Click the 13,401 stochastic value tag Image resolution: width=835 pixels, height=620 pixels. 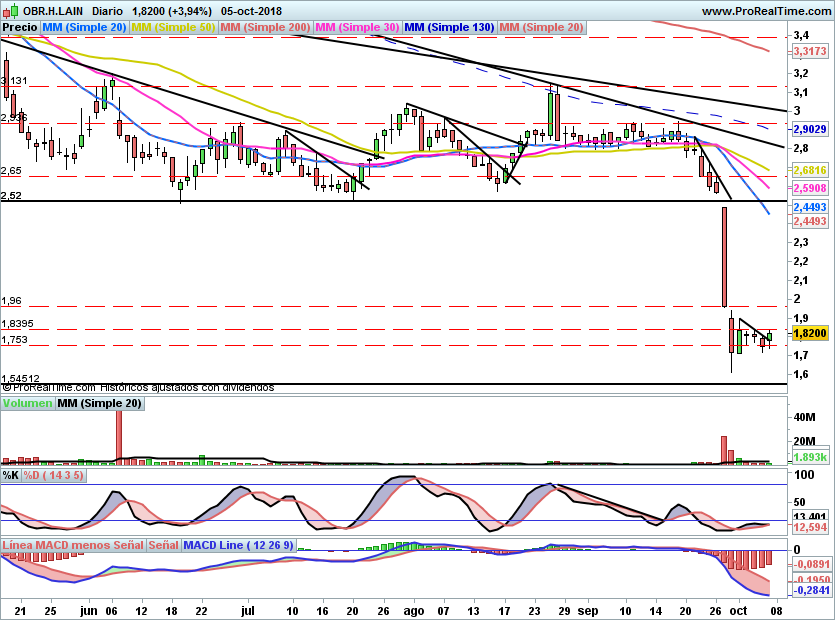(x=810, y=517)
